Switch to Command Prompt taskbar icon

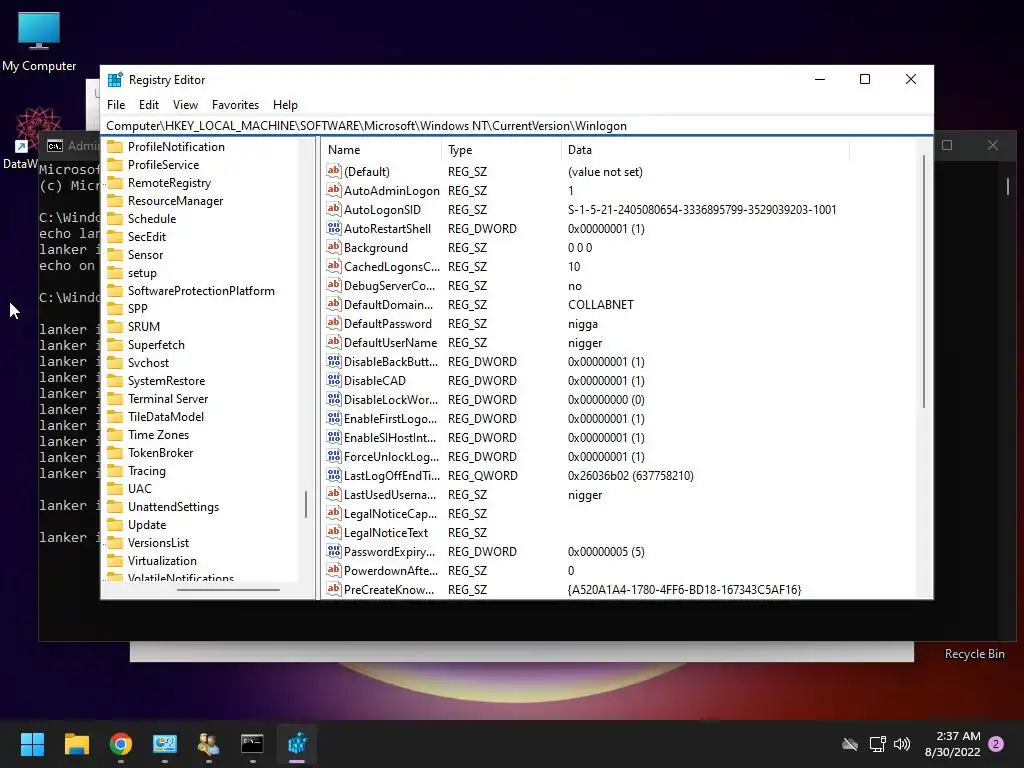click(x=252, y=744)
